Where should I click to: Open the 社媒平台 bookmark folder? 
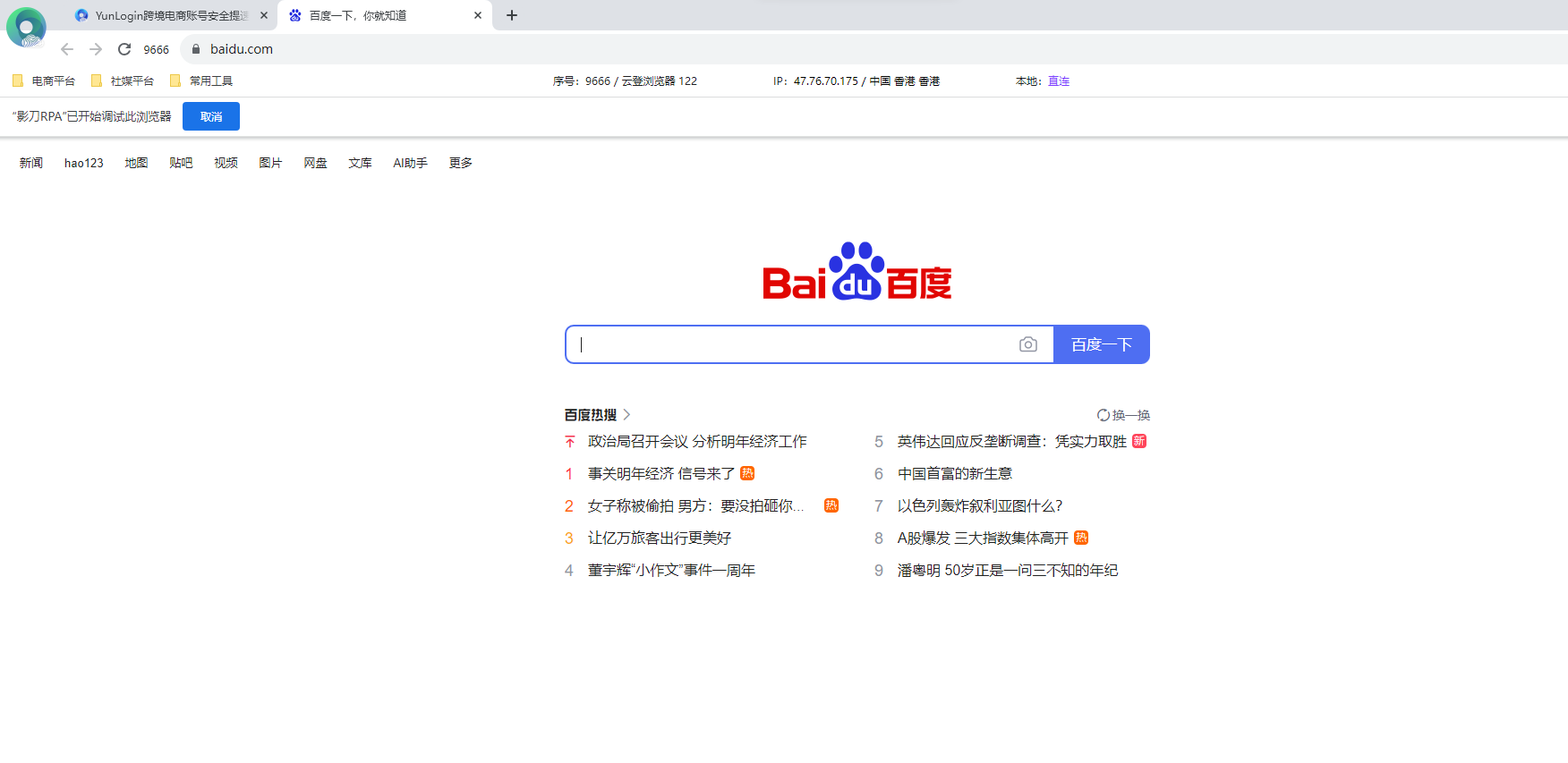point(123,81)
